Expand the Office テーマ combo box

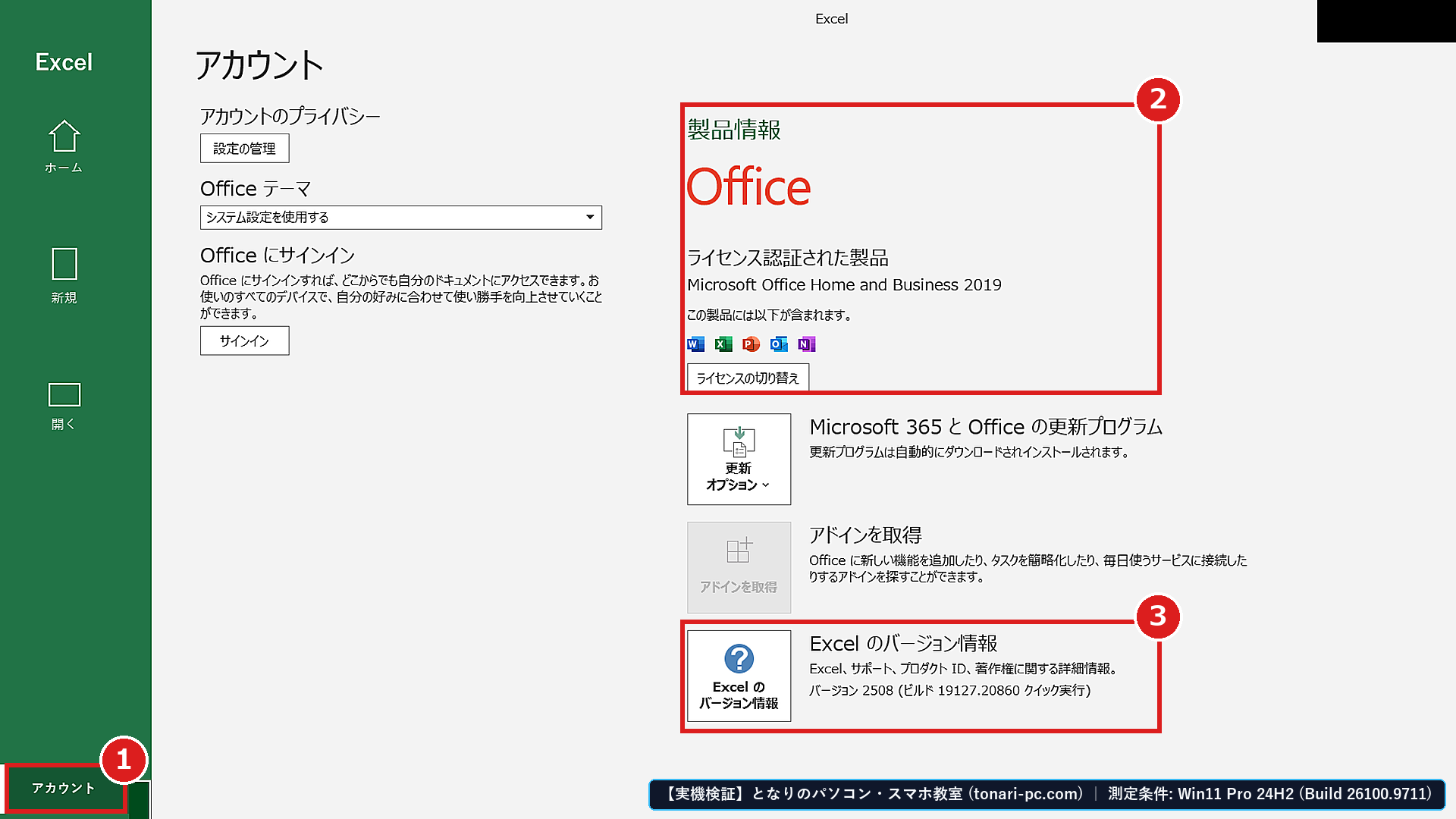click(400, 218)
